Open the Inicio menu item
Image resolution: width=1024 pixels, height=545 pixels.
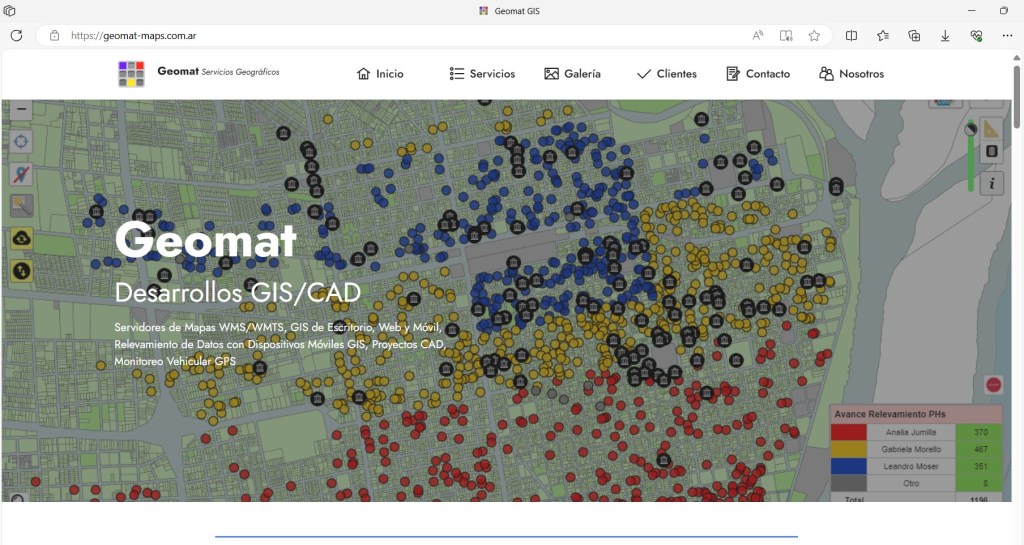[380, 74]
